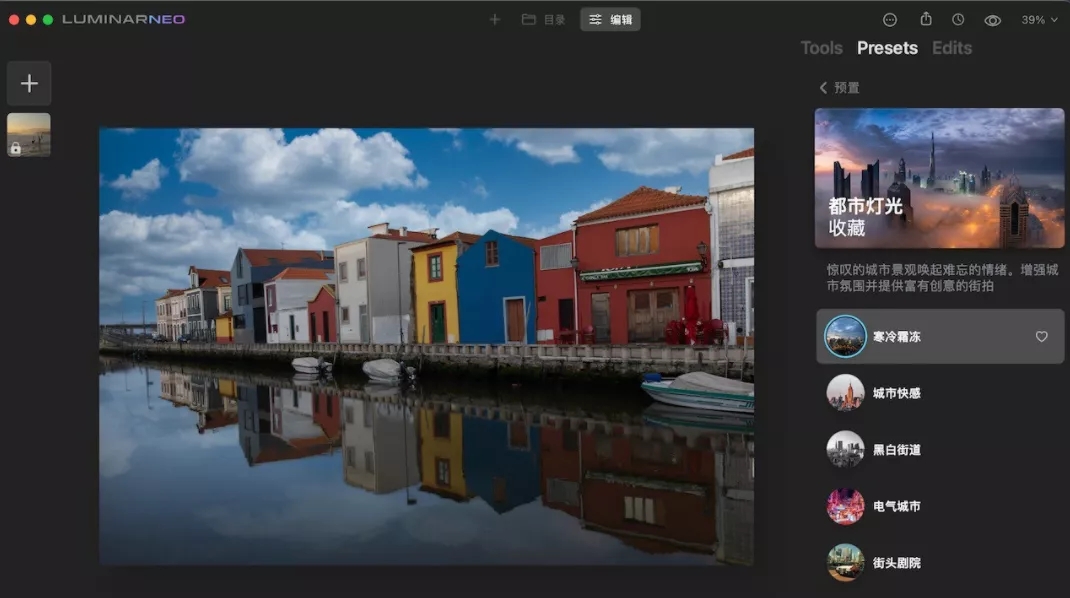
Task: Click the share export icon
Action: tap(926, 19)
